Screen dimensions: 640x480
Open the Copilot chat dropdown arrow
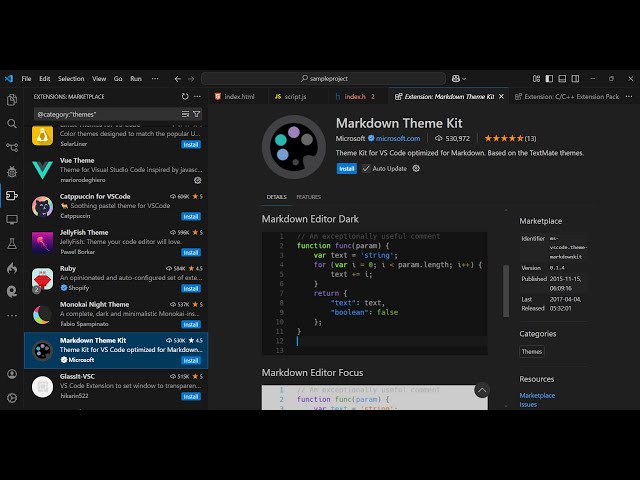464,78
